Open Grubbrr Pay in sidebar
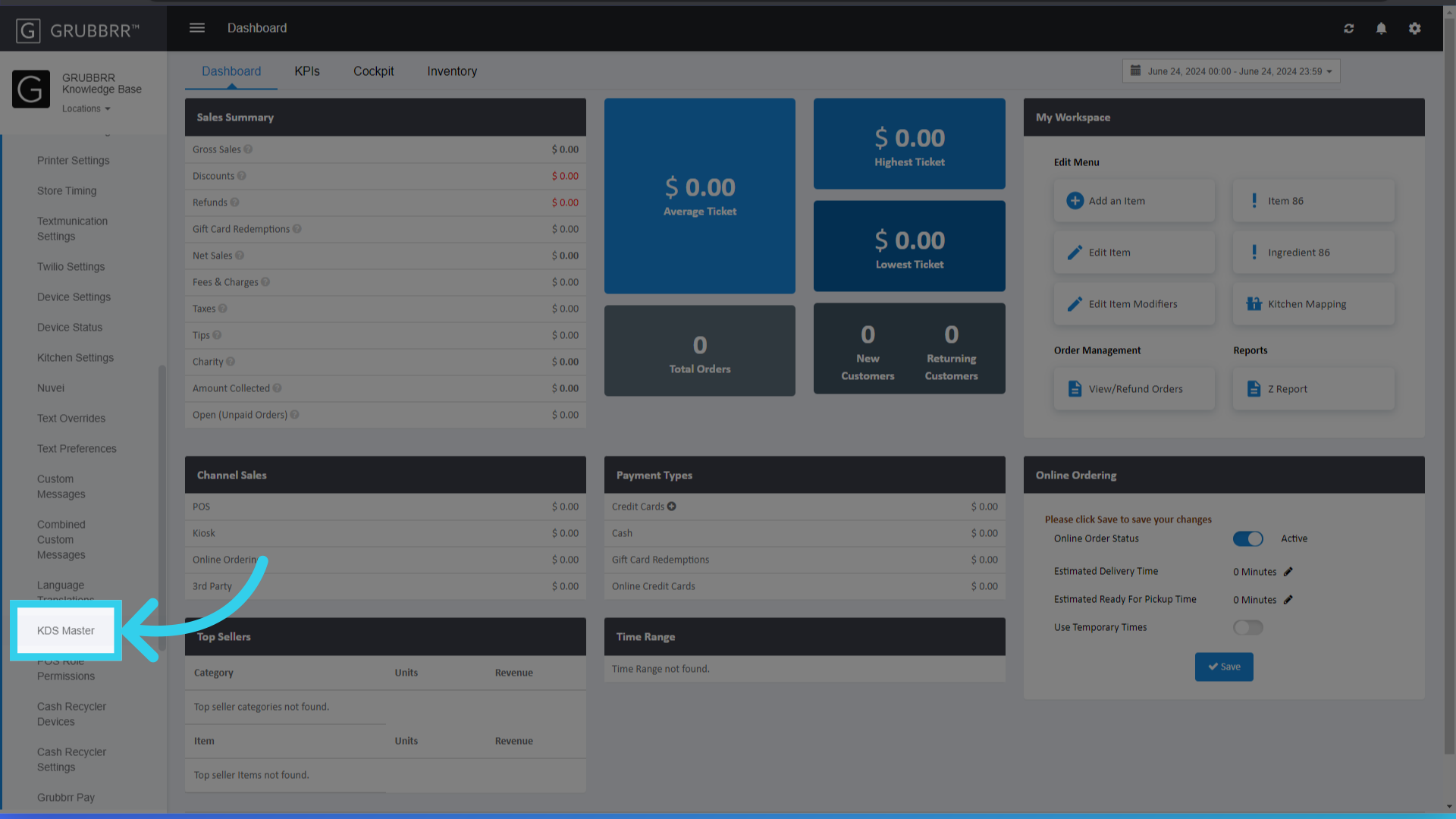Image resolution: width=1456 pixels, height=819 pixels. pyautogui.click(x=66, y=798)
